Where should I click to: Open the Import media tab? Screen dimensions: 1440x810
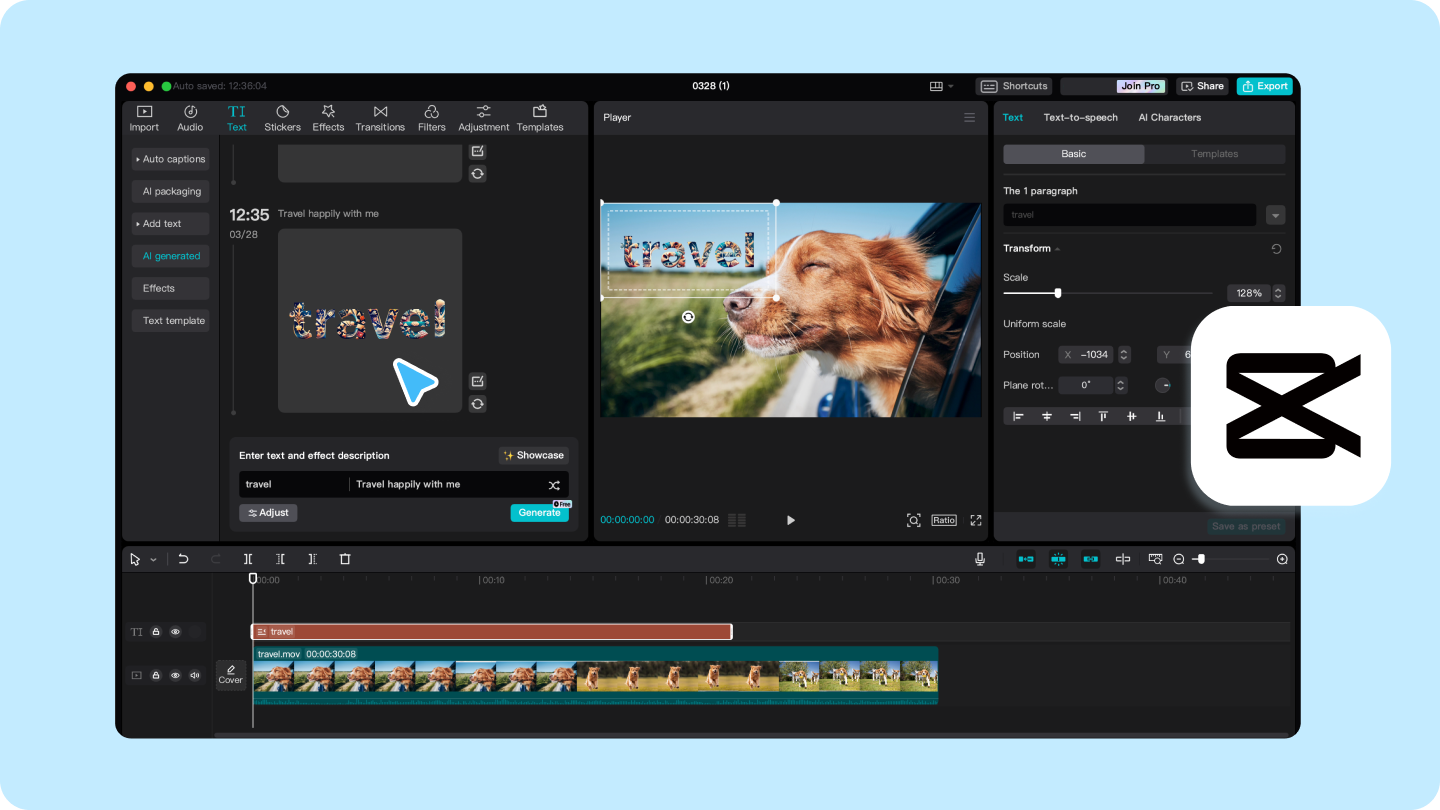[x=144, y=118]
